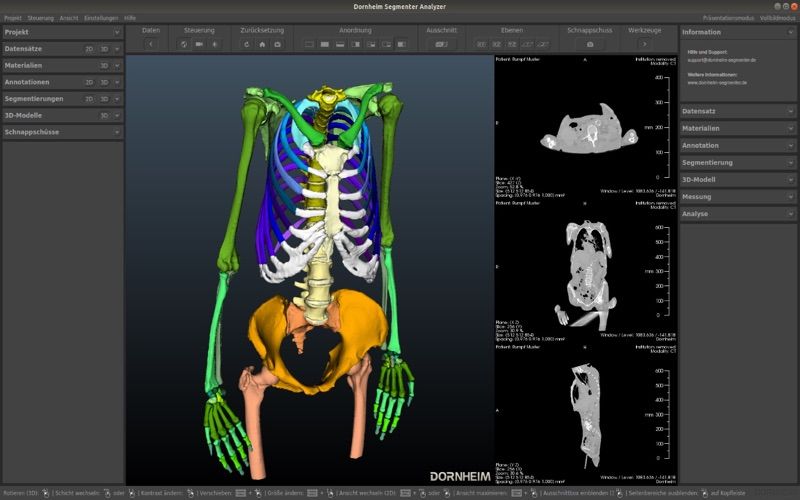Click the Ausschnitt clipping icon
The height and width of the screenshot is (500, 800).
(x=441, y=44)
